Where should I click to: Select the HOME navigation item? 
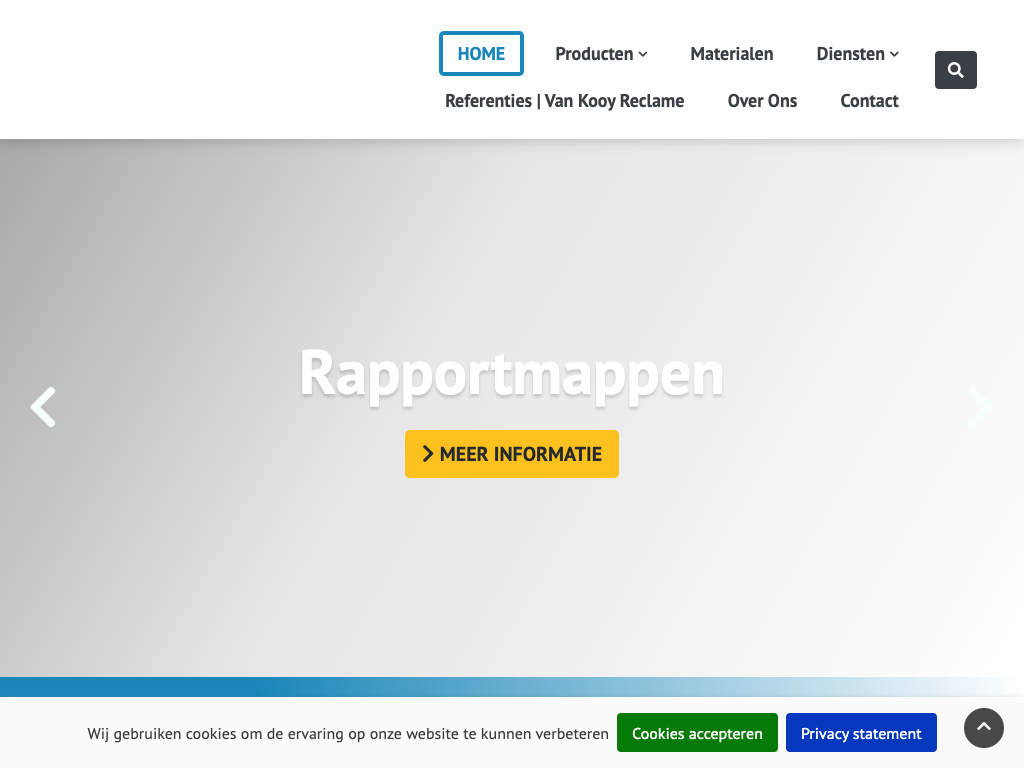click(x=481, y=54)
